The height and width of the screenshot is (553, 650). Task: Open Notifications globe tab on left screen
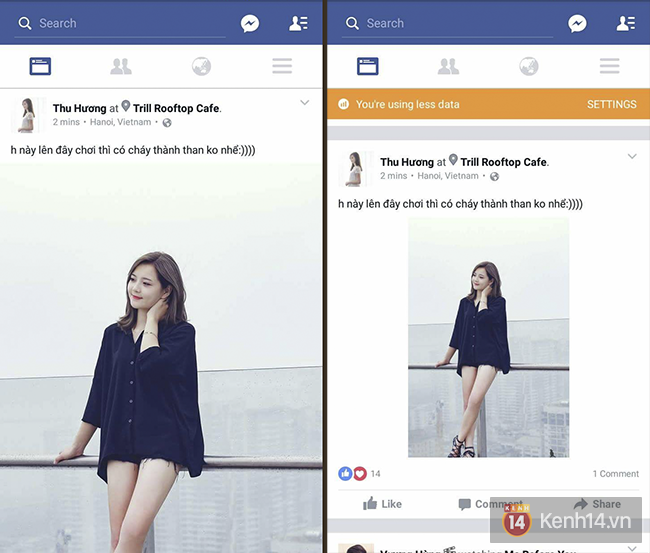click(x=201, y=66)
